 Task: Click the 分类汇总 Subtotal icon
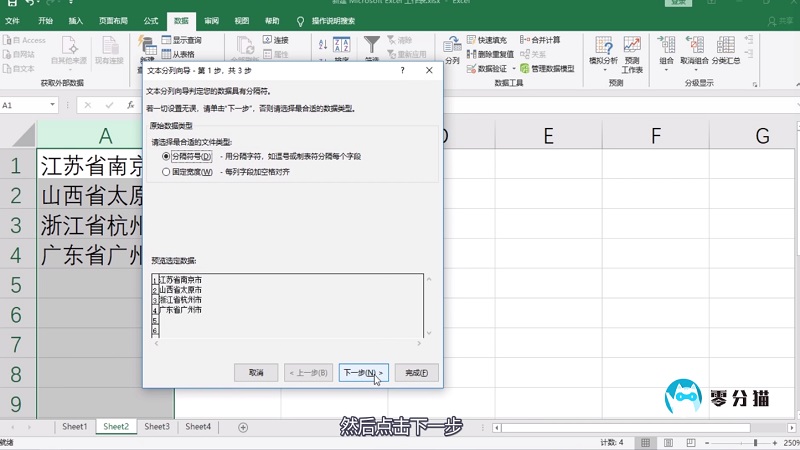(726, 50)
